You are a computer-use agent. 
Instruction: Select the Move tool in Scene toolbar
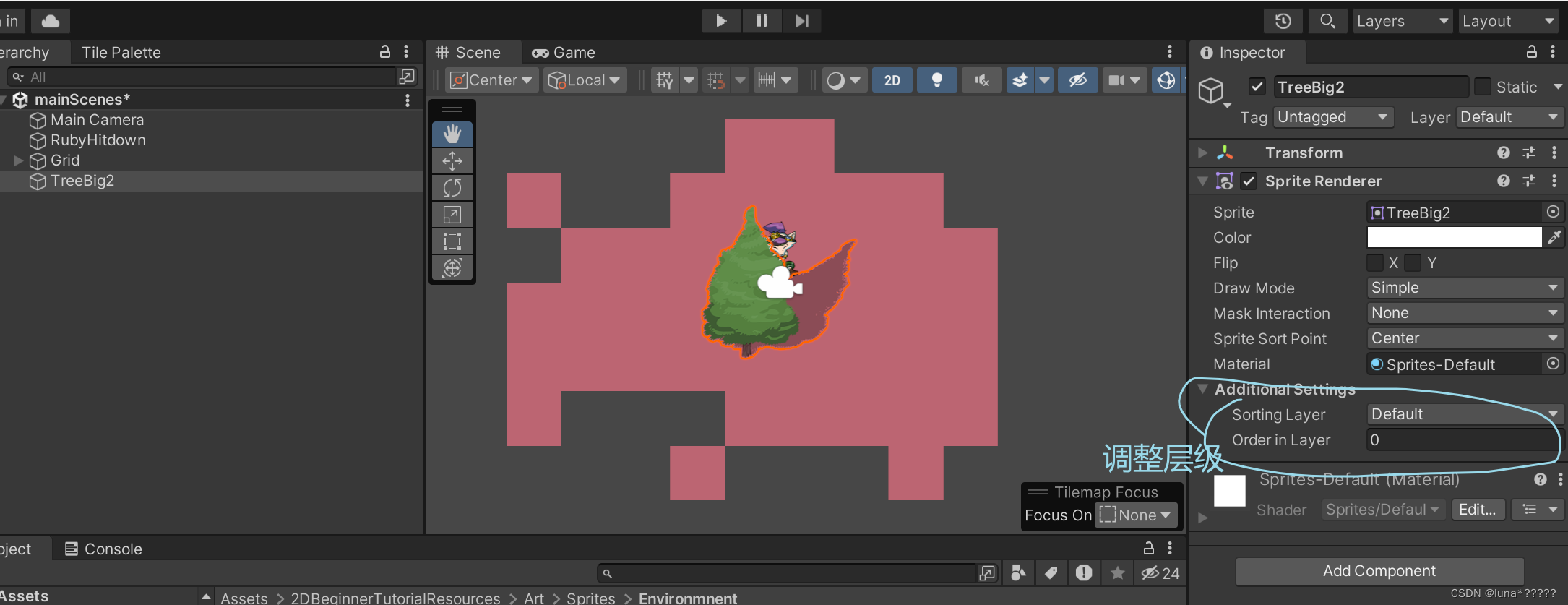pyautogui.click(x=452, y=160)
